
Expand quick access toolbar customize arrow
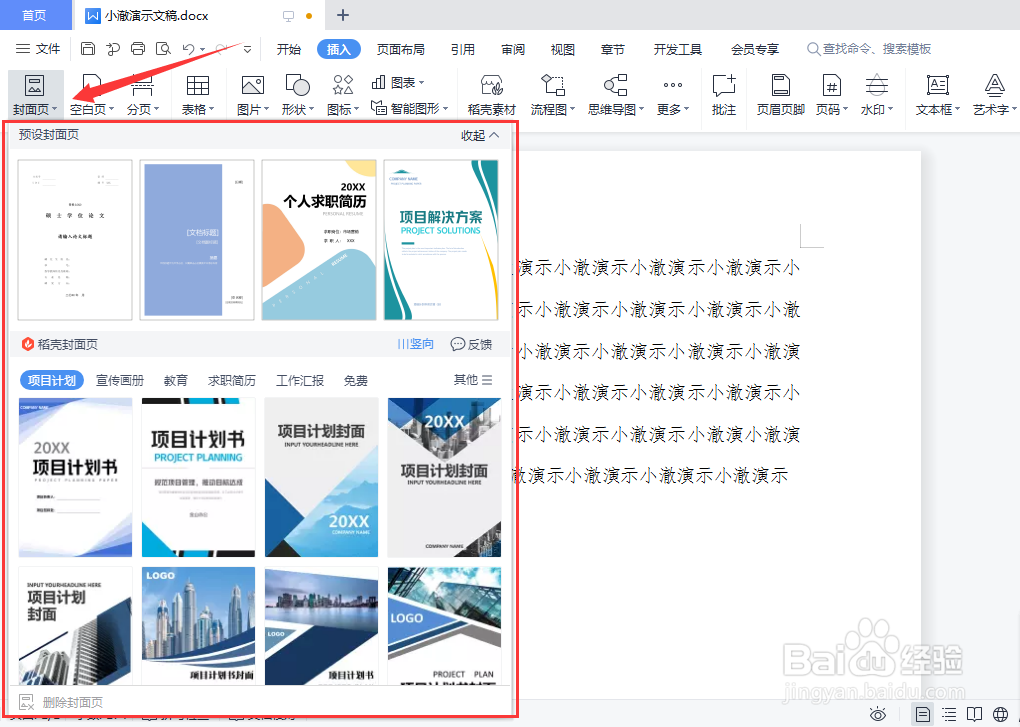click(247, 49)
